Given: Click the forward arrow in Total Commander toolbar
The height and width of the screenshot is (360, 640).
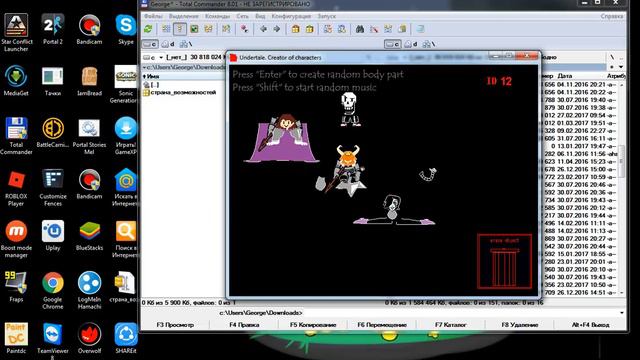Looking at the screenshot, I should click(x=277, y=29).
